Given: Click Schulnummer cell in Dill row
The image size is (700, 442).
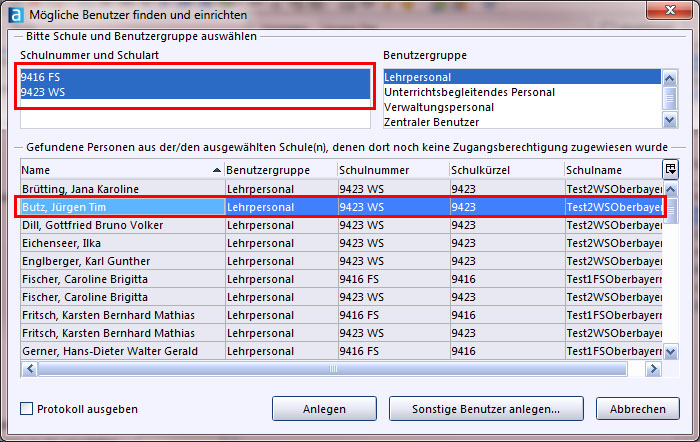Looking at the screenshot, I should [393, 225].
